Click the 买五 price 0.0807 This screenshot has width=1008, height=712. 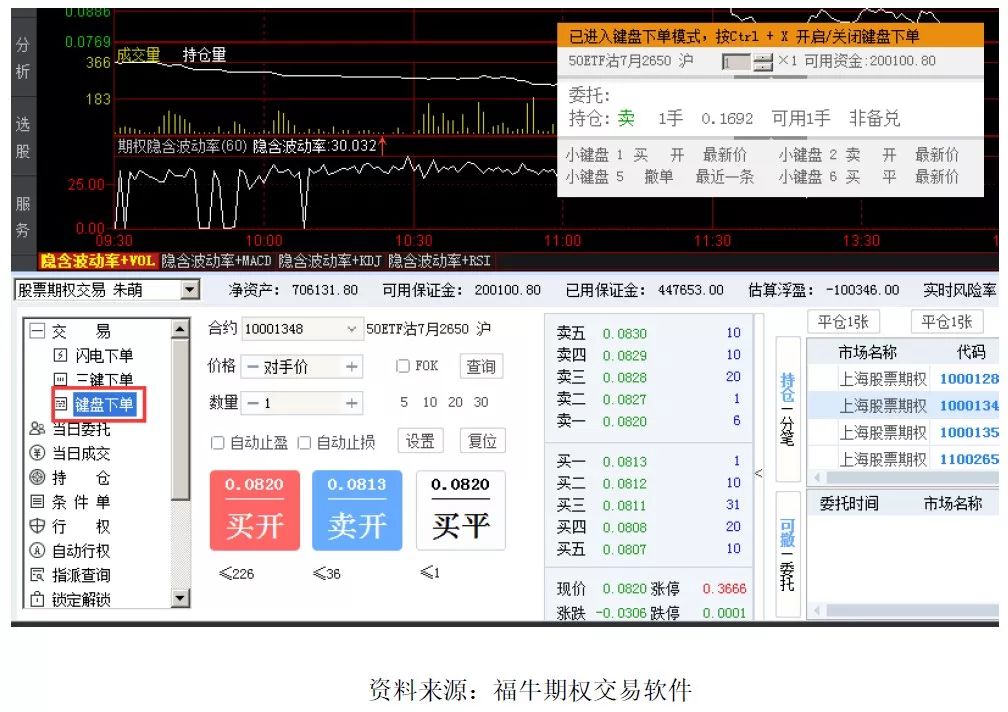[x=624, y=549]
